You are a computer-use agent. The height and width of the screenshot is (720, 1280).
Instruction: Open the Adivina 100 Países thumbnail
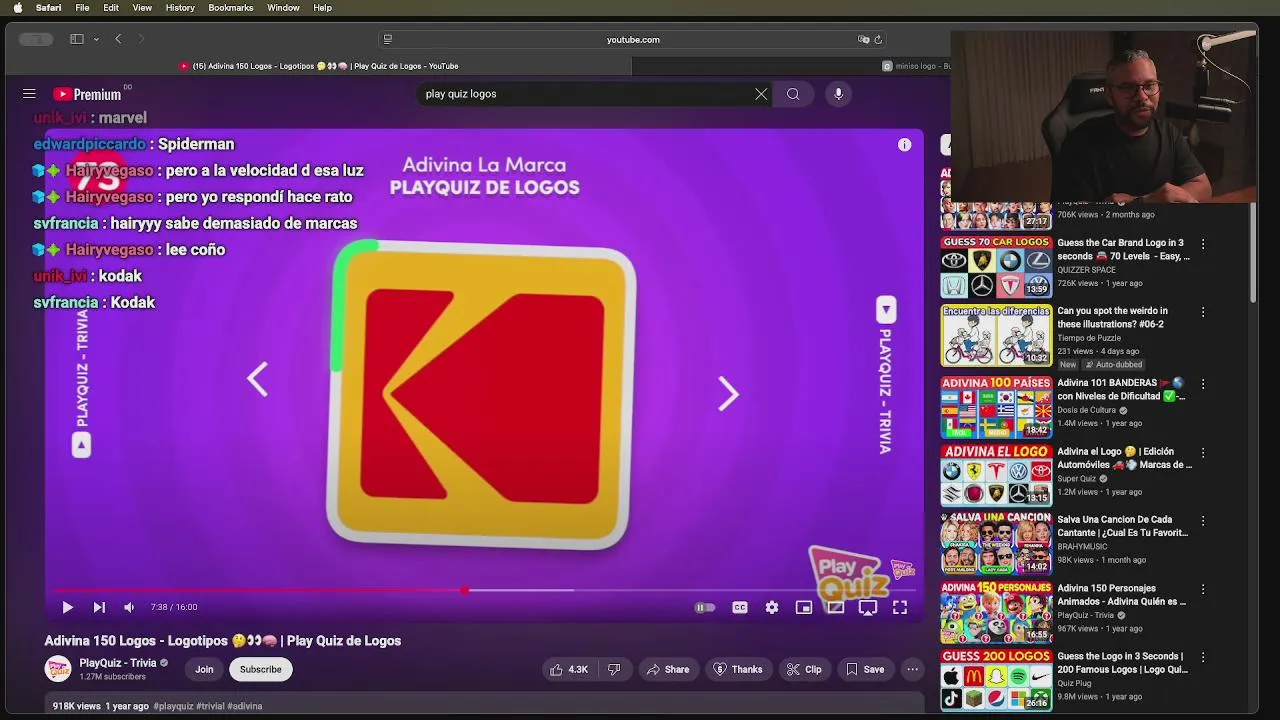click(996, 407)
